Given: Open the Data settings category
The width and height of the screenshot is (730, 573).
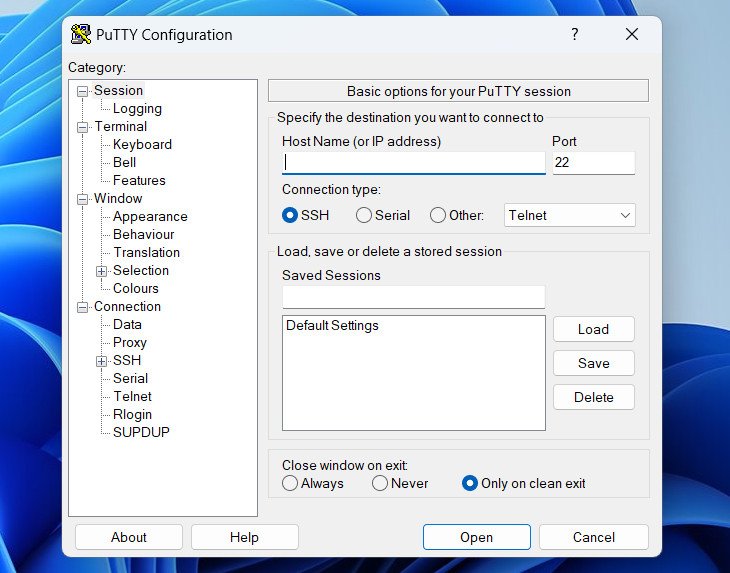Looking at the screenshot, I should pos(127,324).
